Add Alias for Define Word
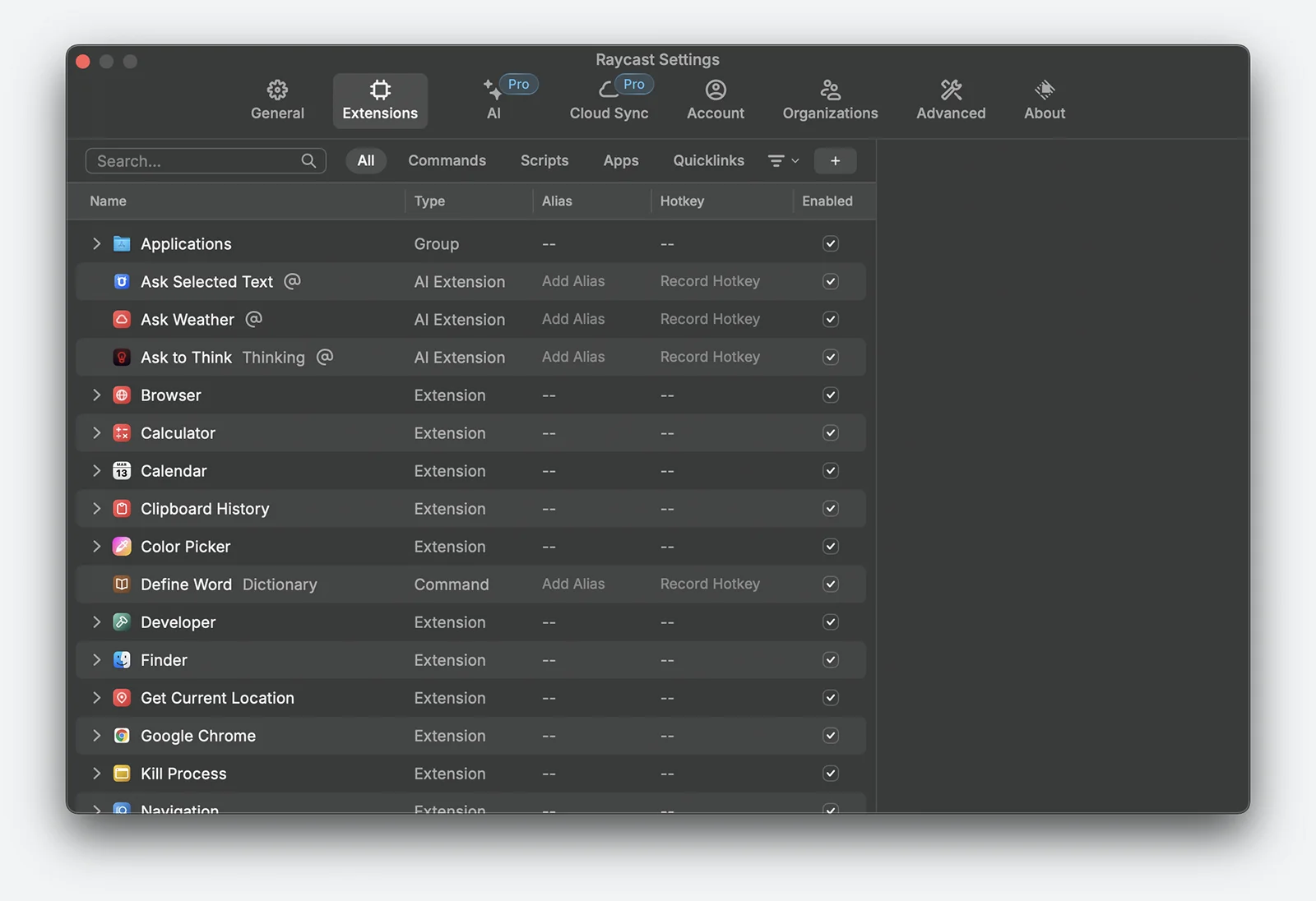The image size is (1316, 901). click(573, 584)
